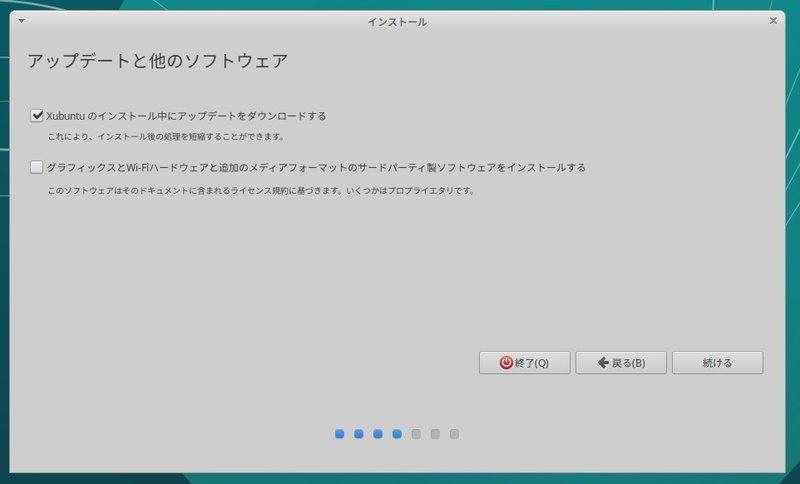This screenshot has height=484, width=800.
Task: Click text これにより、インストール後の処理を短縮することができます。
Action: [166, 137]
